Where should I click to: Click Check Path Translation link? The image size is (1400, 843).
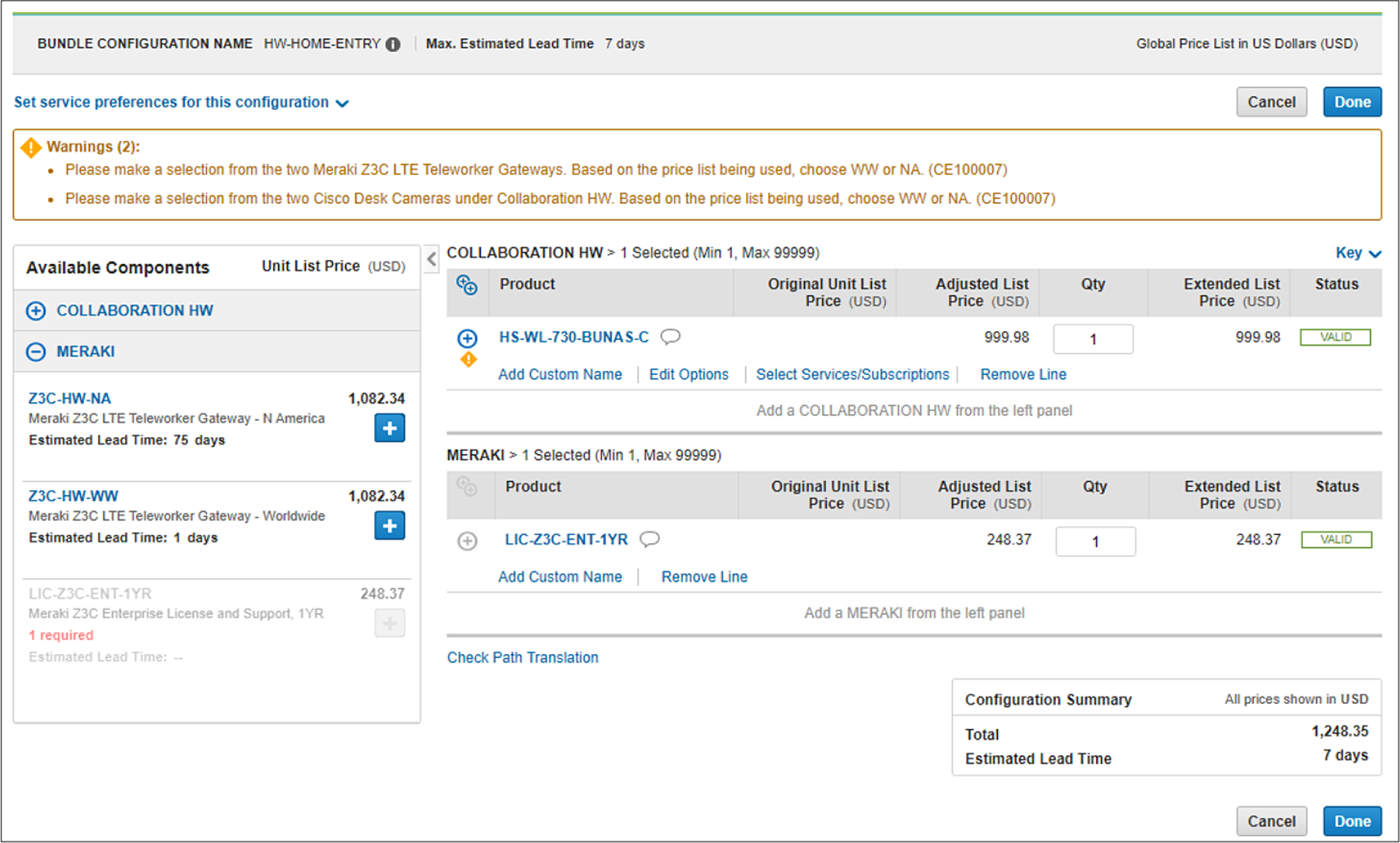(x=523, y=657)
